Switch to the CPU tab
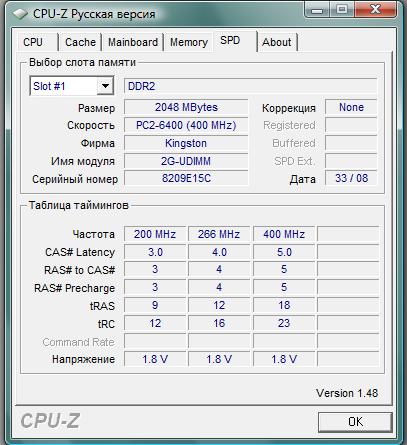The height and width of the screenshot is (445, 407). (x=33, y=42)
